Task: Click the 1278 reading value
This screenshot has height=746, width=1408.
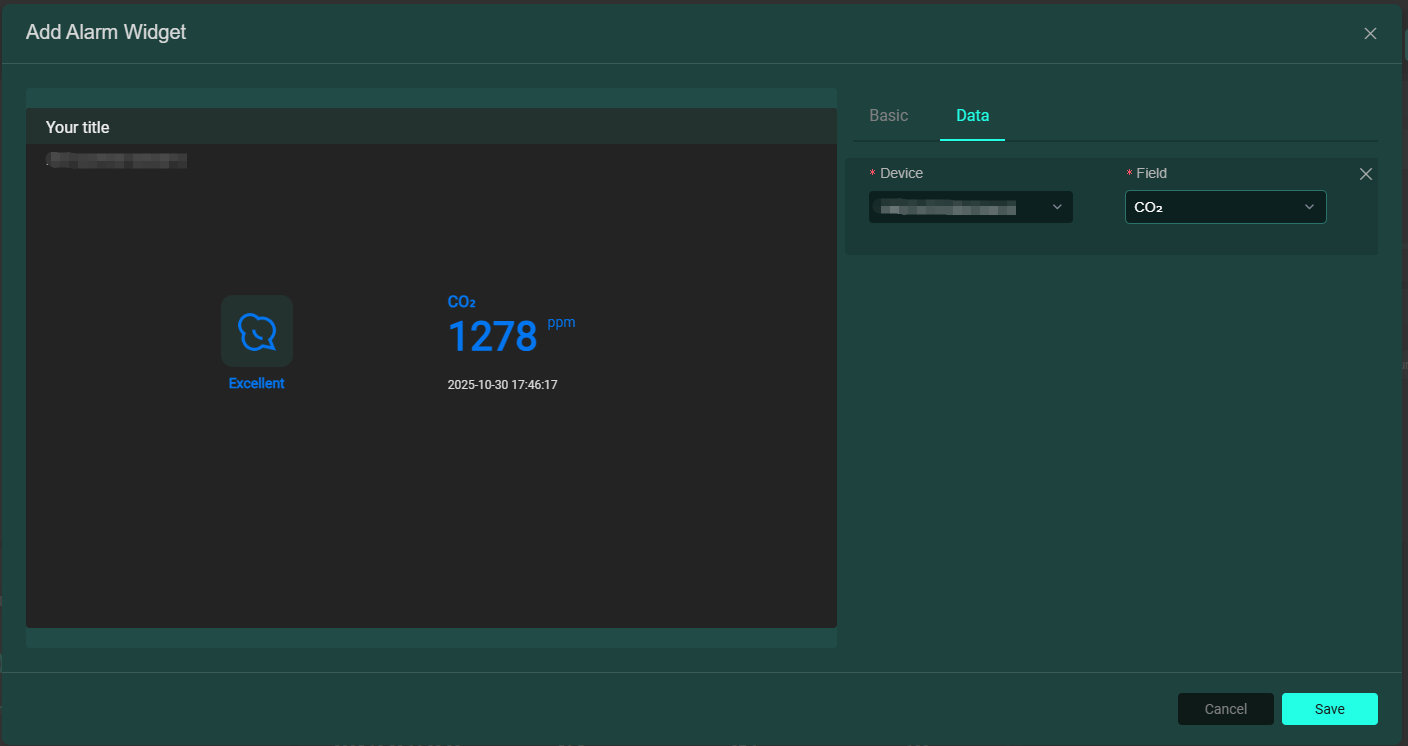Action: (x=492, y=337)
